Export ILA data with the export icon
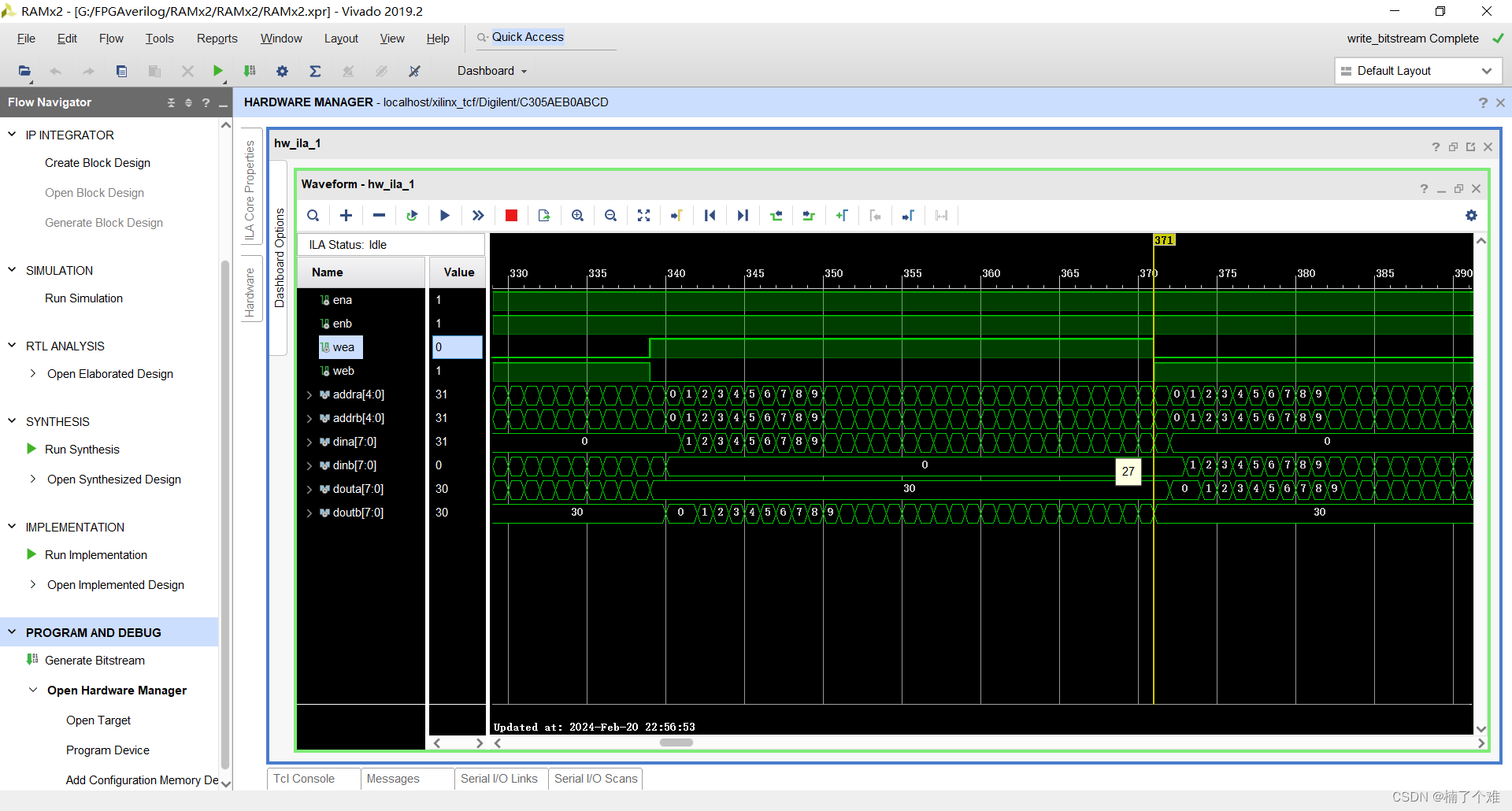 click(544, 216)
